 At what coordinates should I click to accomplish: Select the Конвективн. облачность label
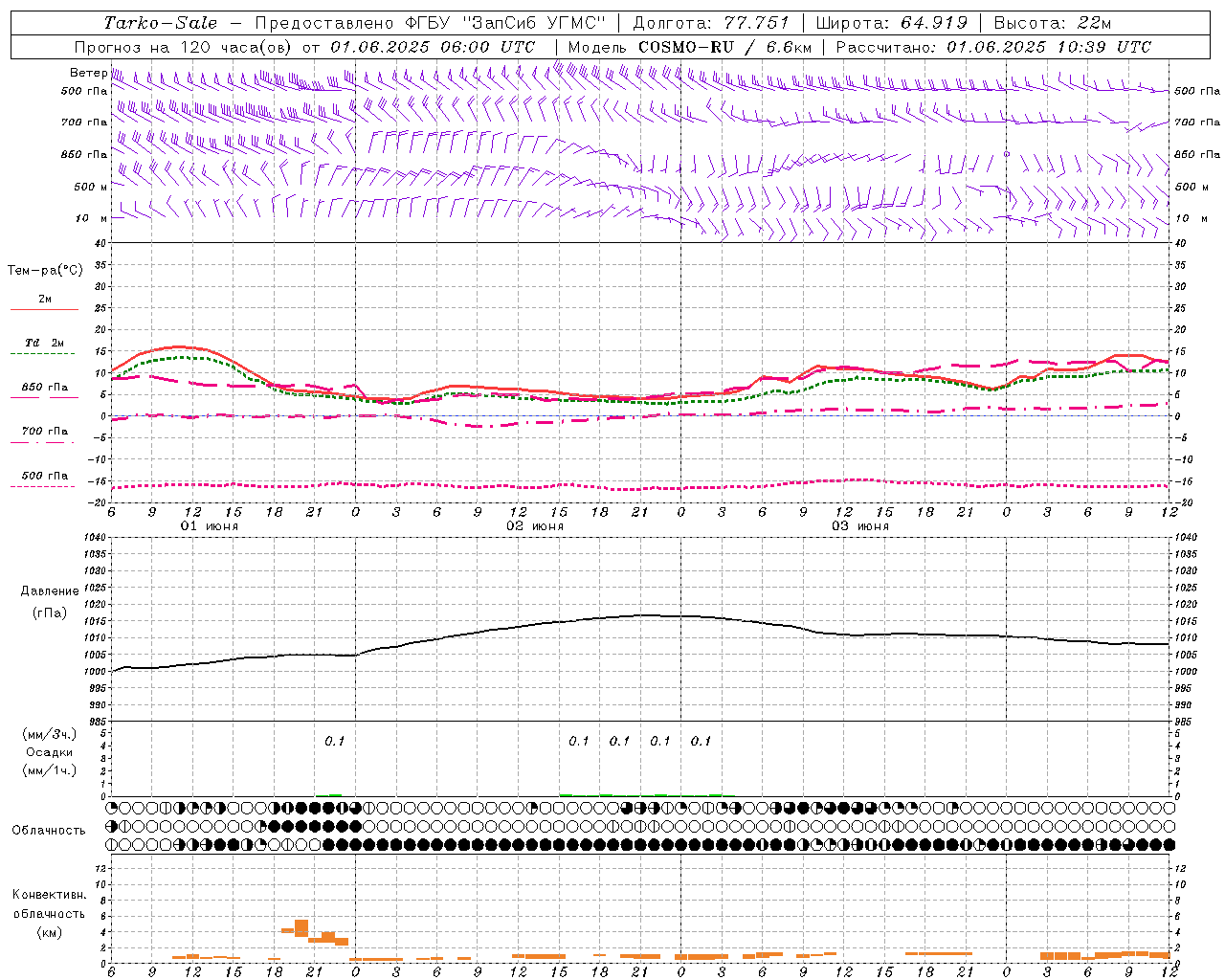tap(49, 903)
